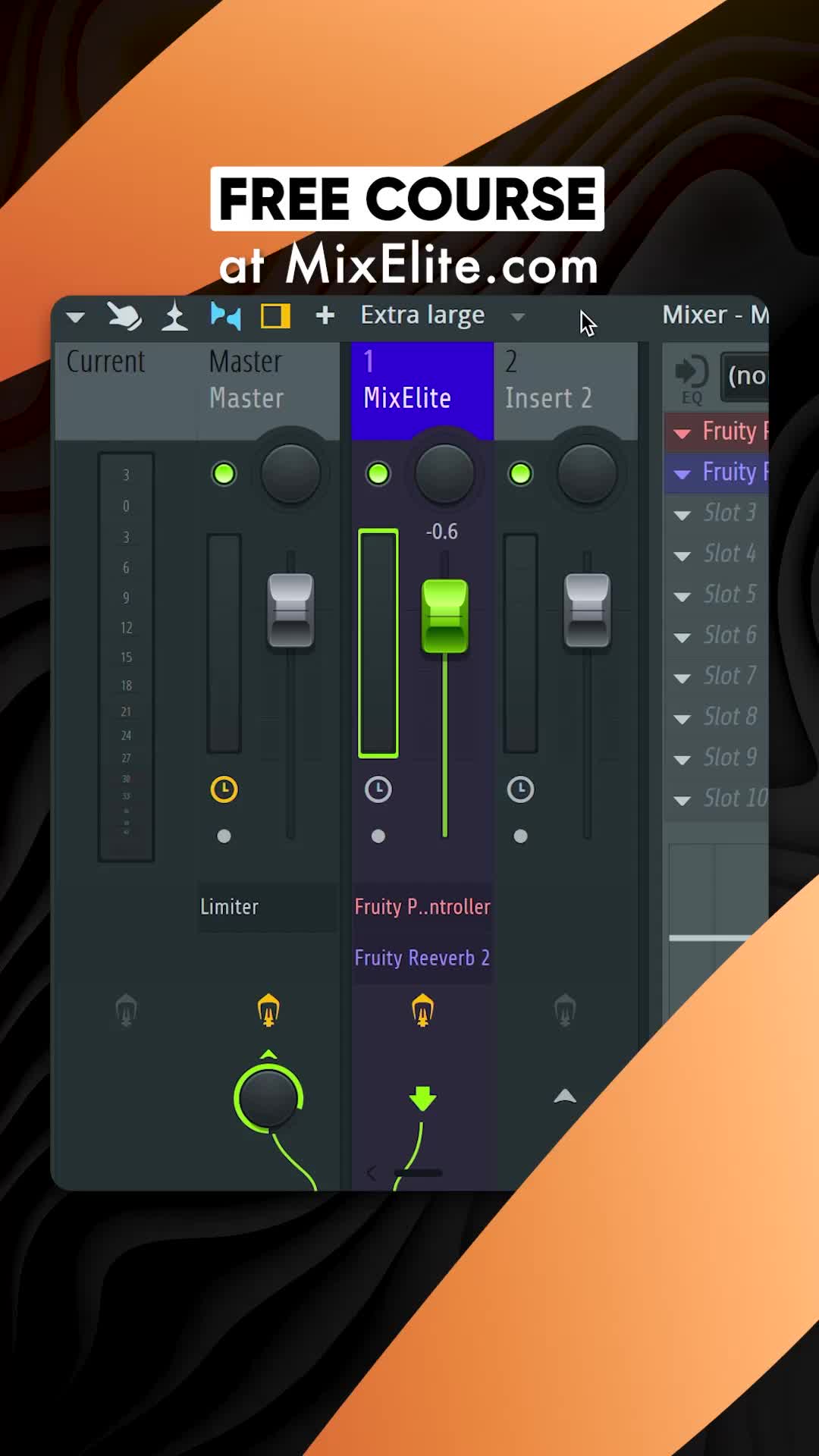Click the Master track pan knob
Screen dimensions: 819x1456
tap(290, 474)
